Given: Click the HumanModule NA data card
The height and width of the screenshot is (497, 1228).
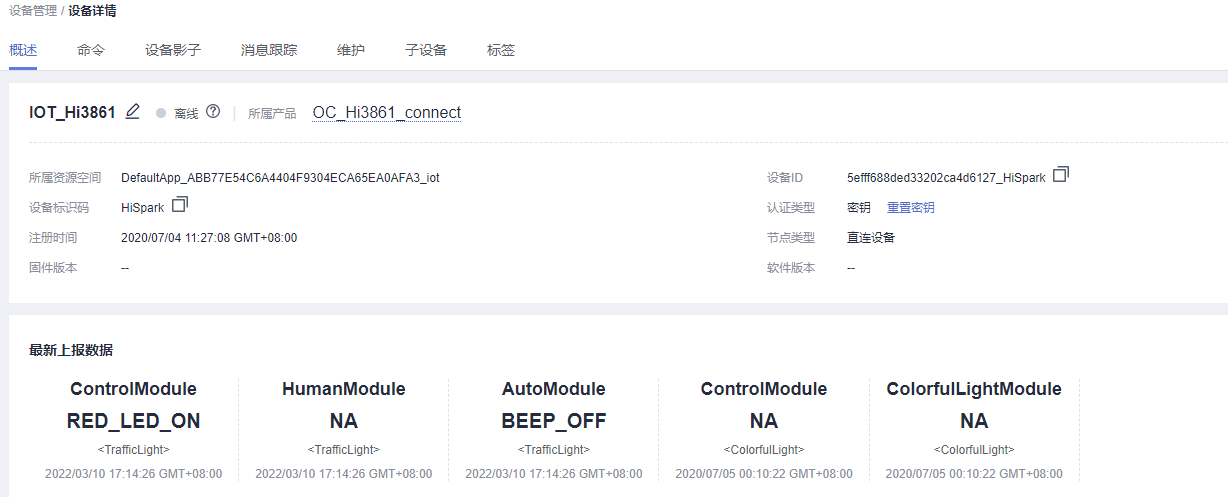Looking at the screenshot, I should point(343,421).
